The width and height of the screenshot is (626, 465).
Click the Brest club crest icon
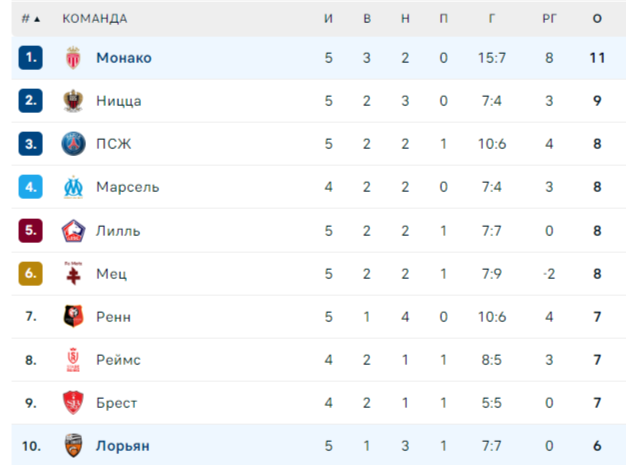pyautogui.click(x=73, y=403)
